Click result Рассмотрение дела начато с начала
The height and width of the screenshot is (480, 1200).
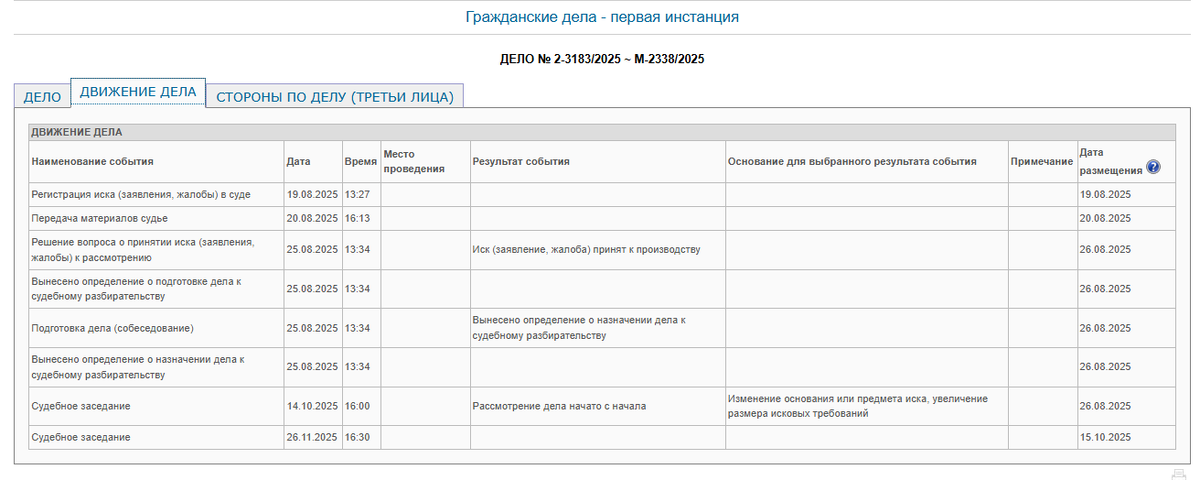tap(559, 406)
